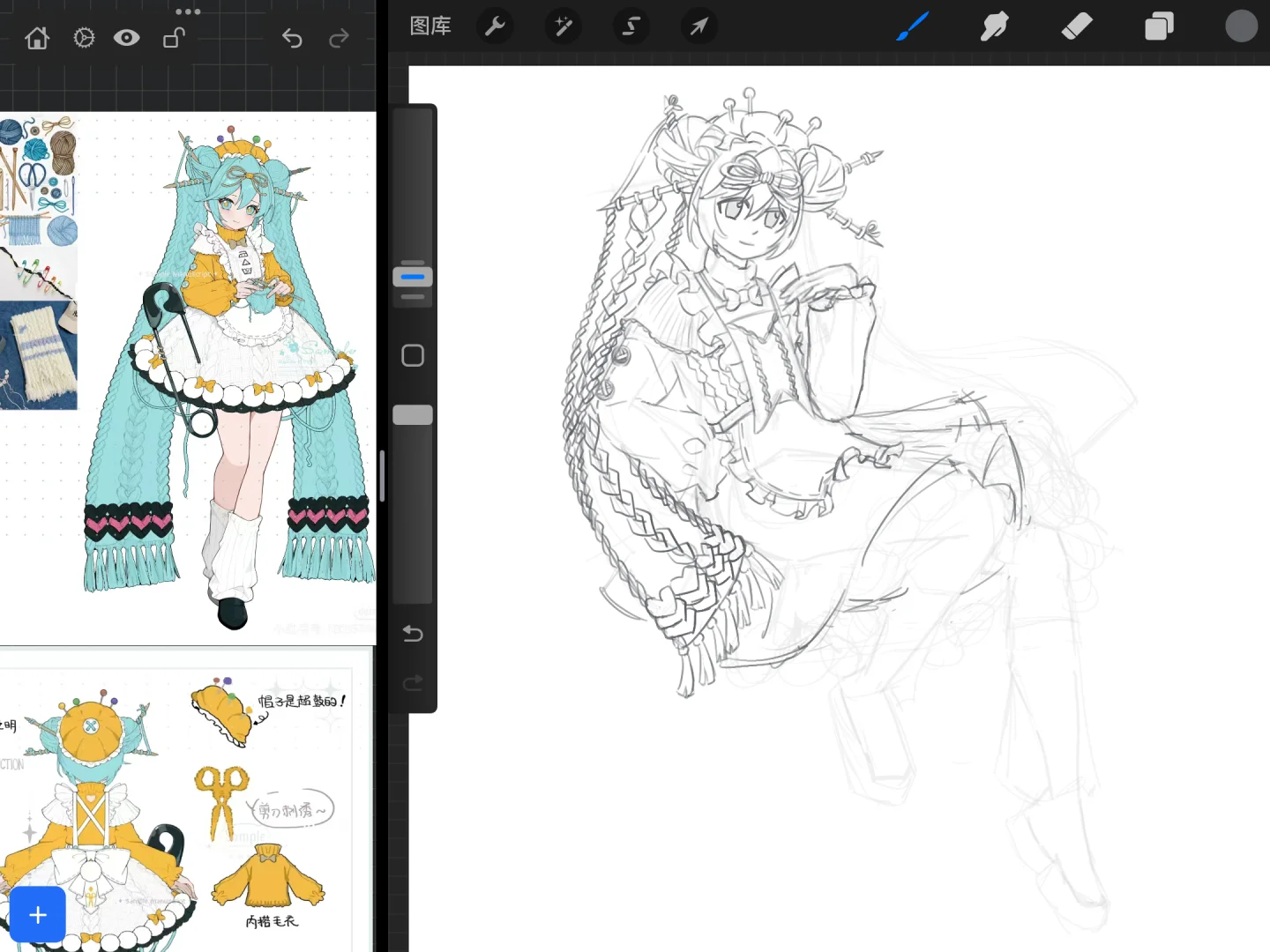Open the three-dot multitasking menu
This screenshot has width=1270, height=952.
point(188,11)
